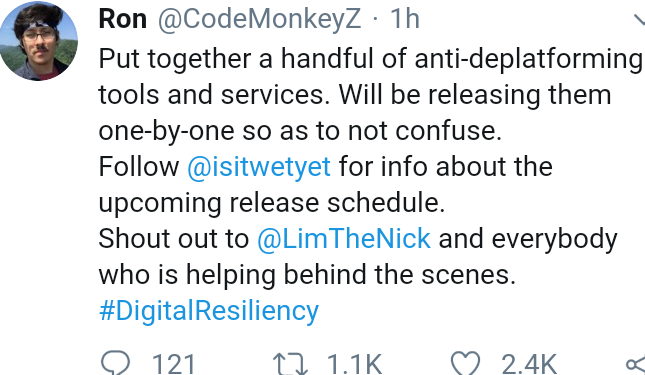The height and width of the screenshot is (375, 645).
Task: Open the @LimTheNick mention
Action: 344,239
